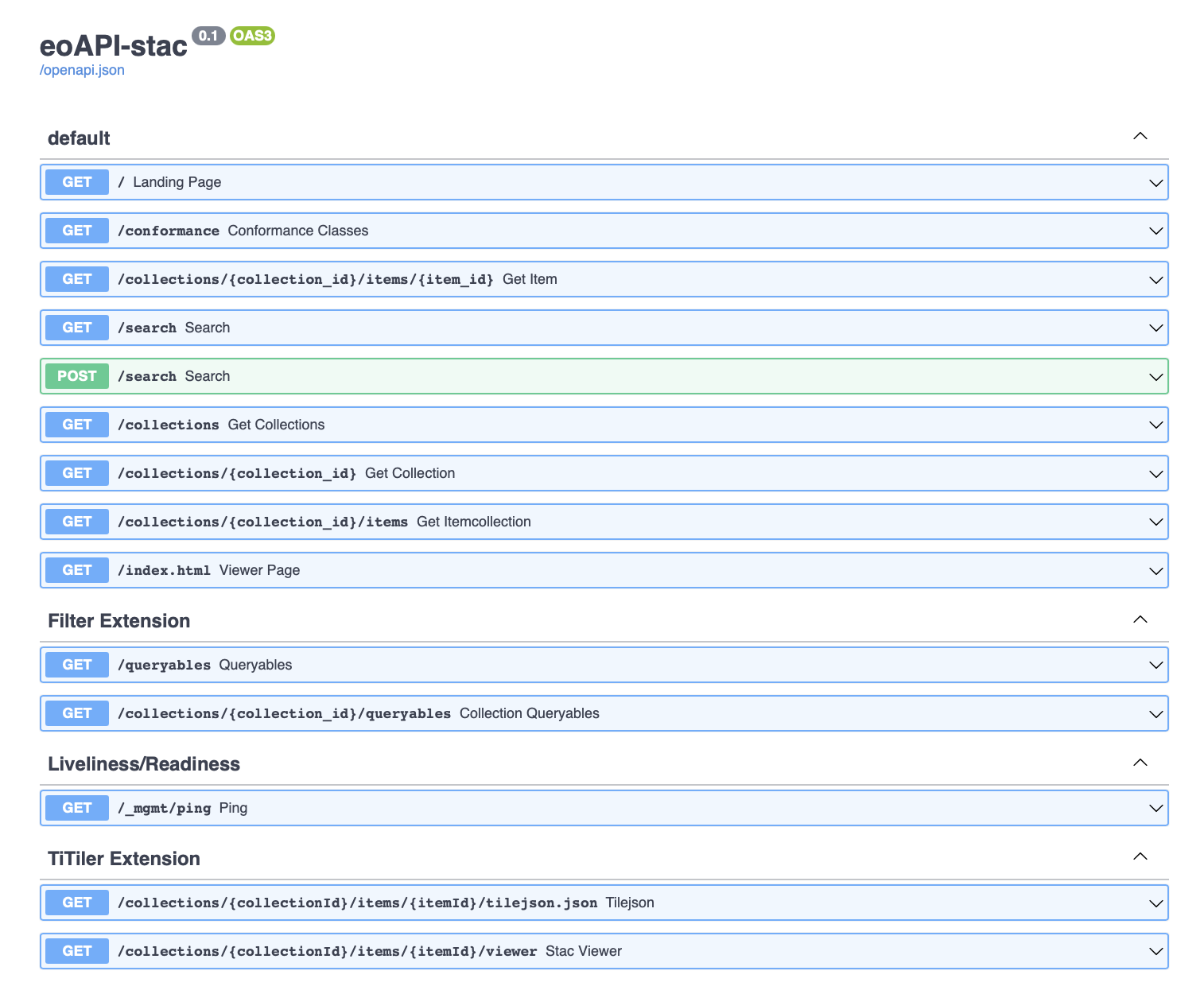Click the /_mgmt/ping path text
This screenshot has width=1204, height=994.
pyautogui.click(x=165, y=808)
